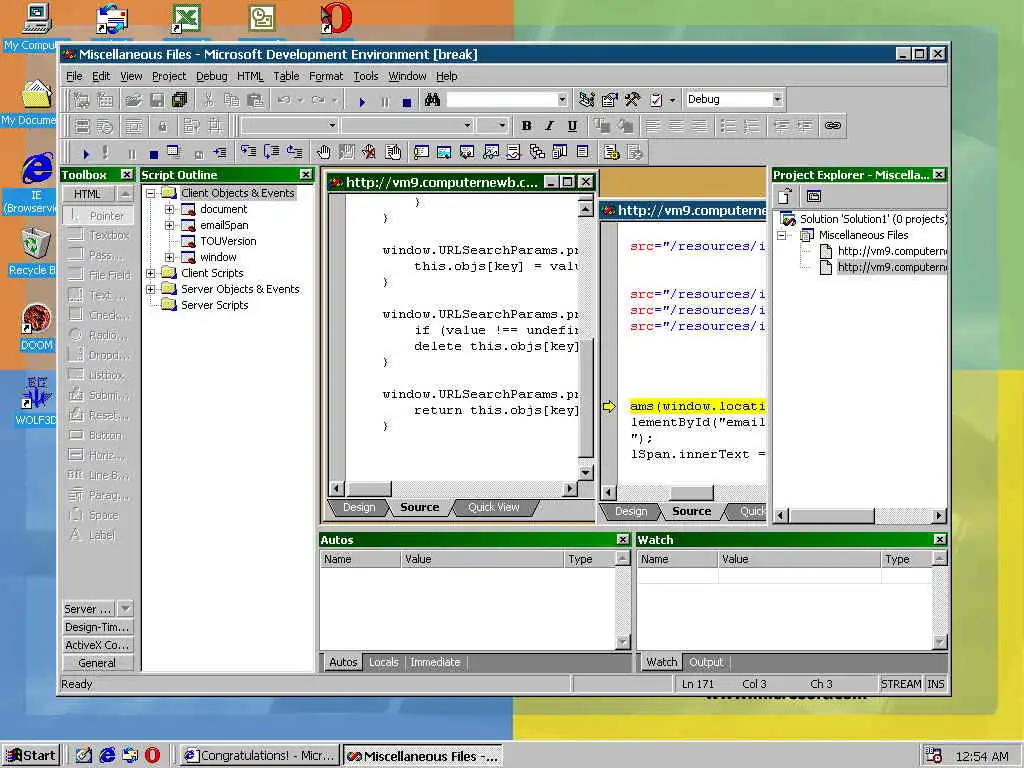Expand Server Objects & Events folder

click(x=150, y=289)
